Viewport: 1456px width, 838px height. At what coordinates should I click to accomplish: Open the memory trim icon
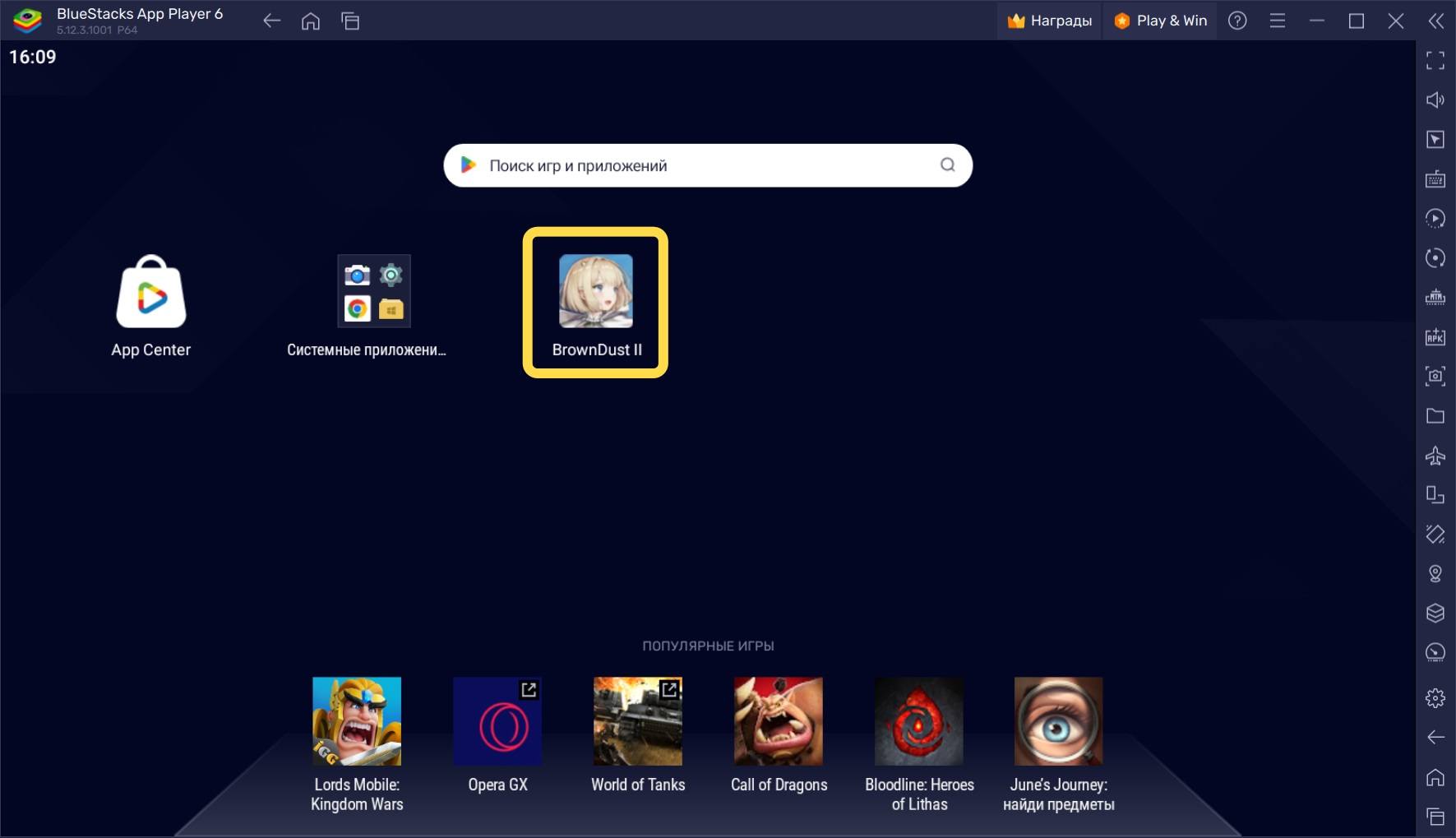point(1435,297)
